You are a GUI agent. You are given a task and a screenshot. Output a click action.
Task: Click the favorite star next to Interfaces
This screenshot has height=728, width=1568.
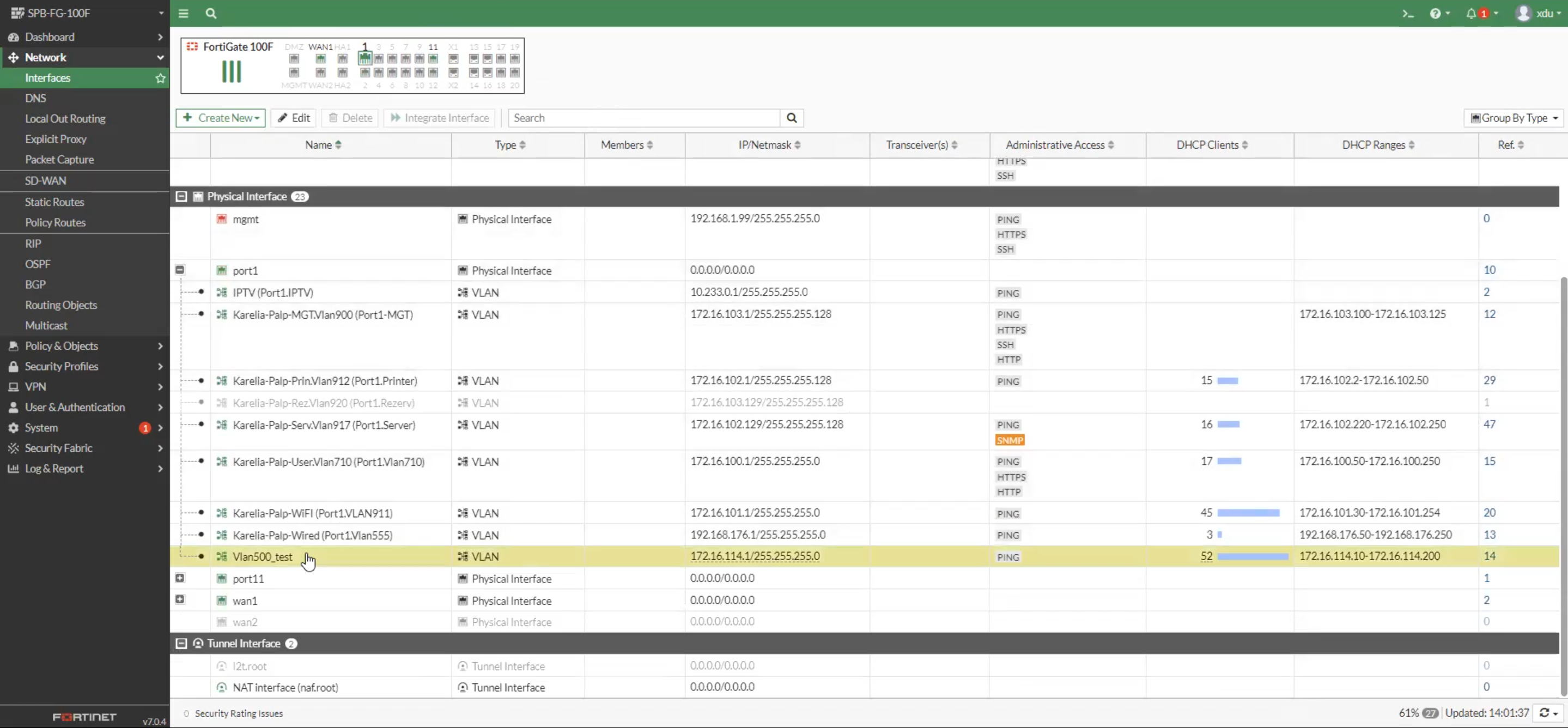pyautogui.click(x=160, y=78)
